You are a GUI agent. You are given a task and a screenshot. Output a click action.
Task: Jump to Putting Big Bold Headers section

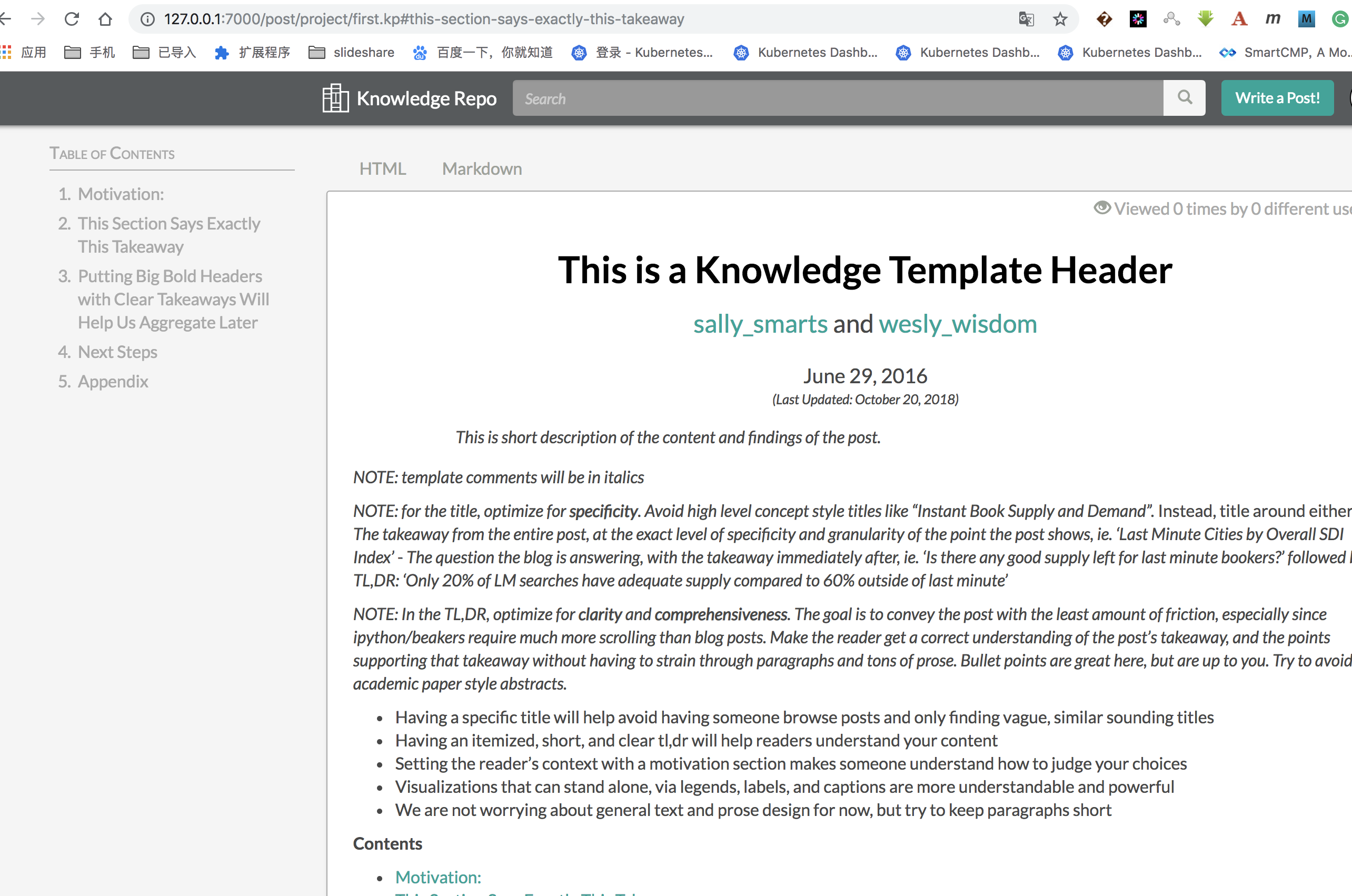coord(173,300)
